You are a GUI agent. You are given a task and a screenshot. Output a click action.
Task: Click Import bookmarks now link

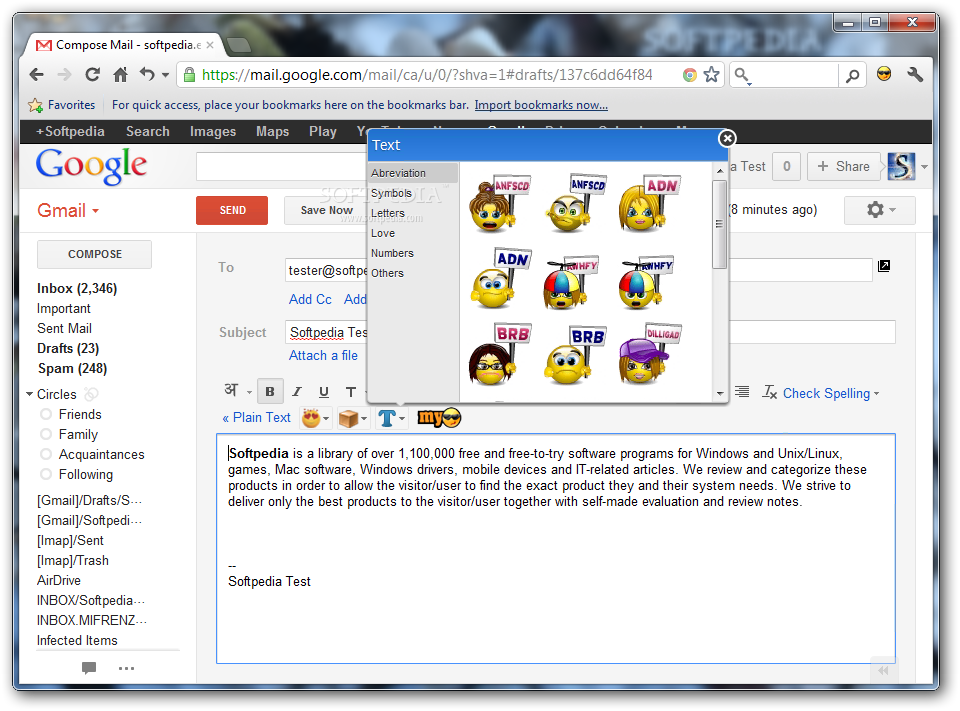pyautogui.click(x=541, y=105)
